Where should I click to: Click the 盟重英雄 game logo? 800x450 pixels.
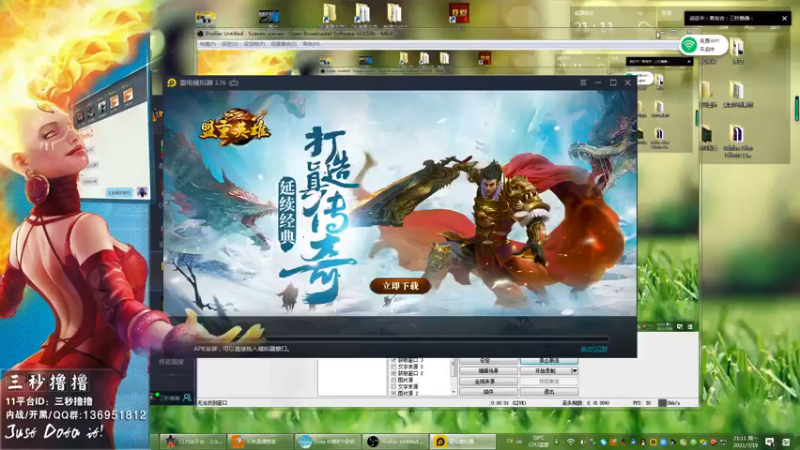(235, 128)
